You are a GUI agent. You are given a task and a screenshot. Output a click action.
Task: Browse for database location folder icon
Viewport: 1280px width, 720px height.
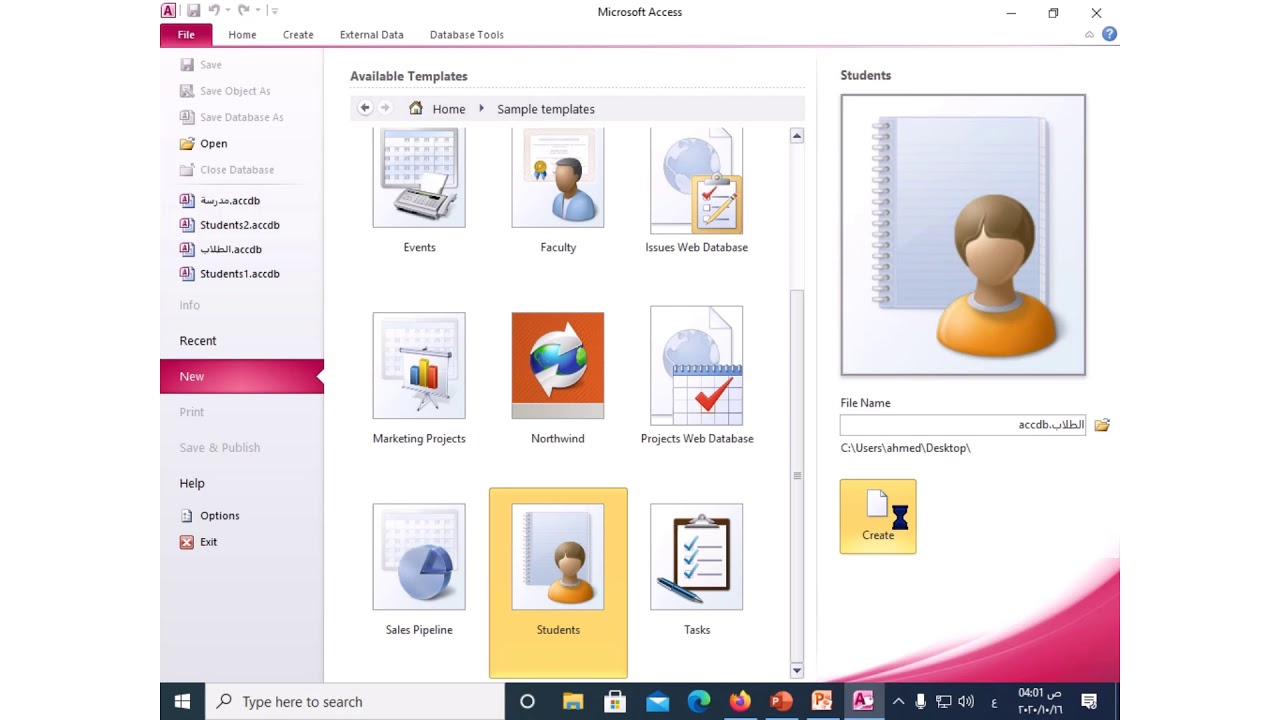click(x=1102, y=425)
